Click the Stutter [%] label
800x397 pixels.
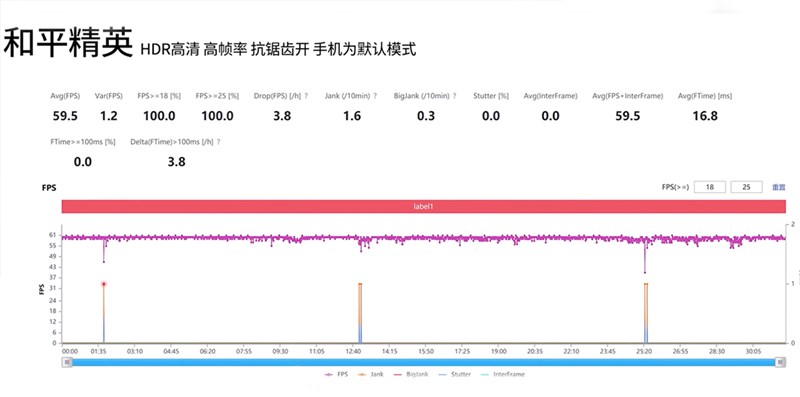pos(491,96)
